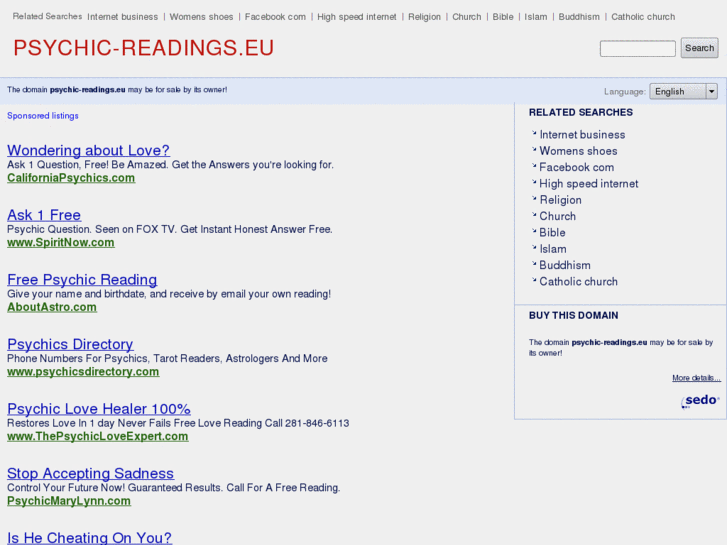Click Seen on FOX TV ad description
Image resolution: width=727 pixels, height=545 pixels.
tap(170, 229)
